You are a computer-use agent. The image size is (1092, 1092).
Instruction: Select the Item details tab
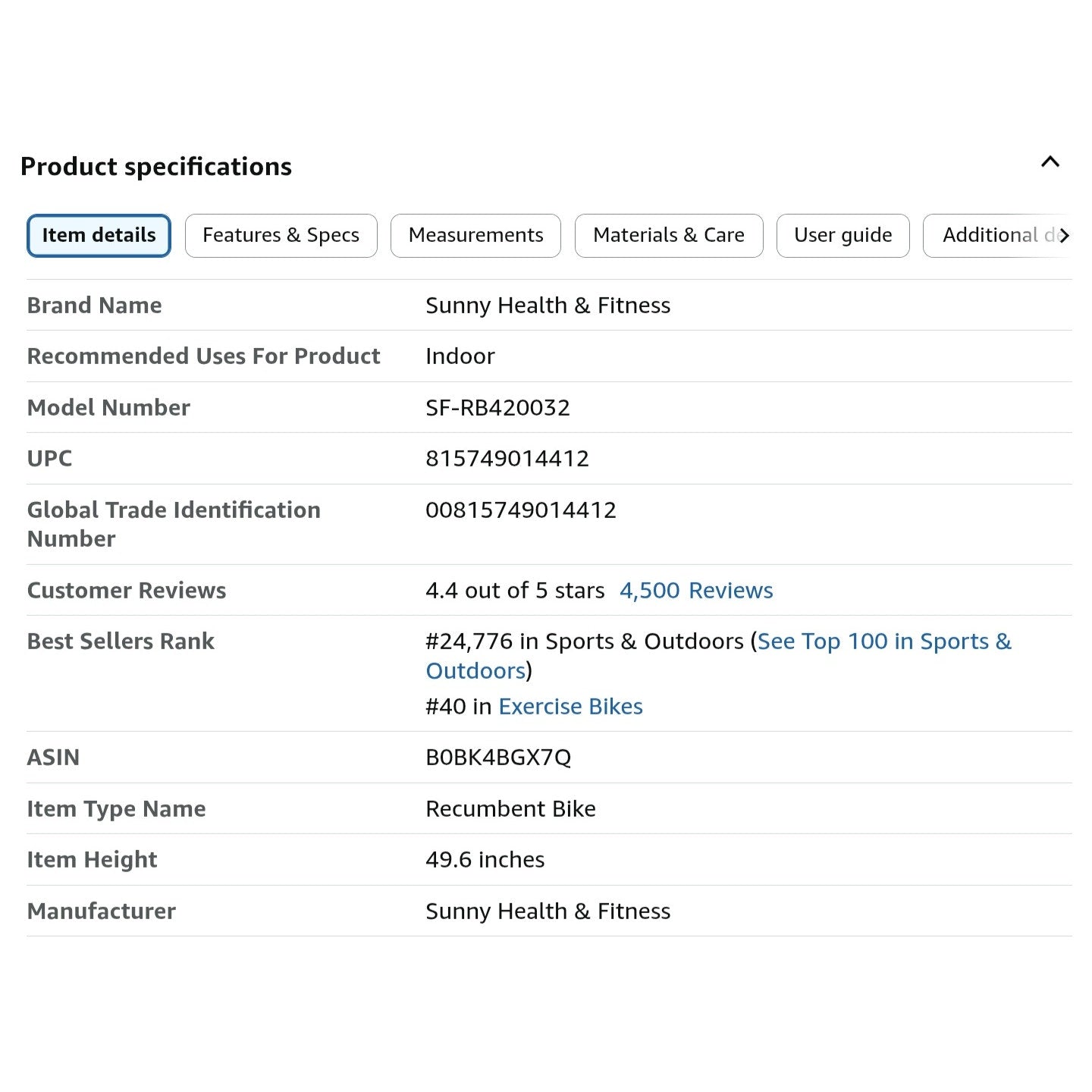[x=99, y=236]
